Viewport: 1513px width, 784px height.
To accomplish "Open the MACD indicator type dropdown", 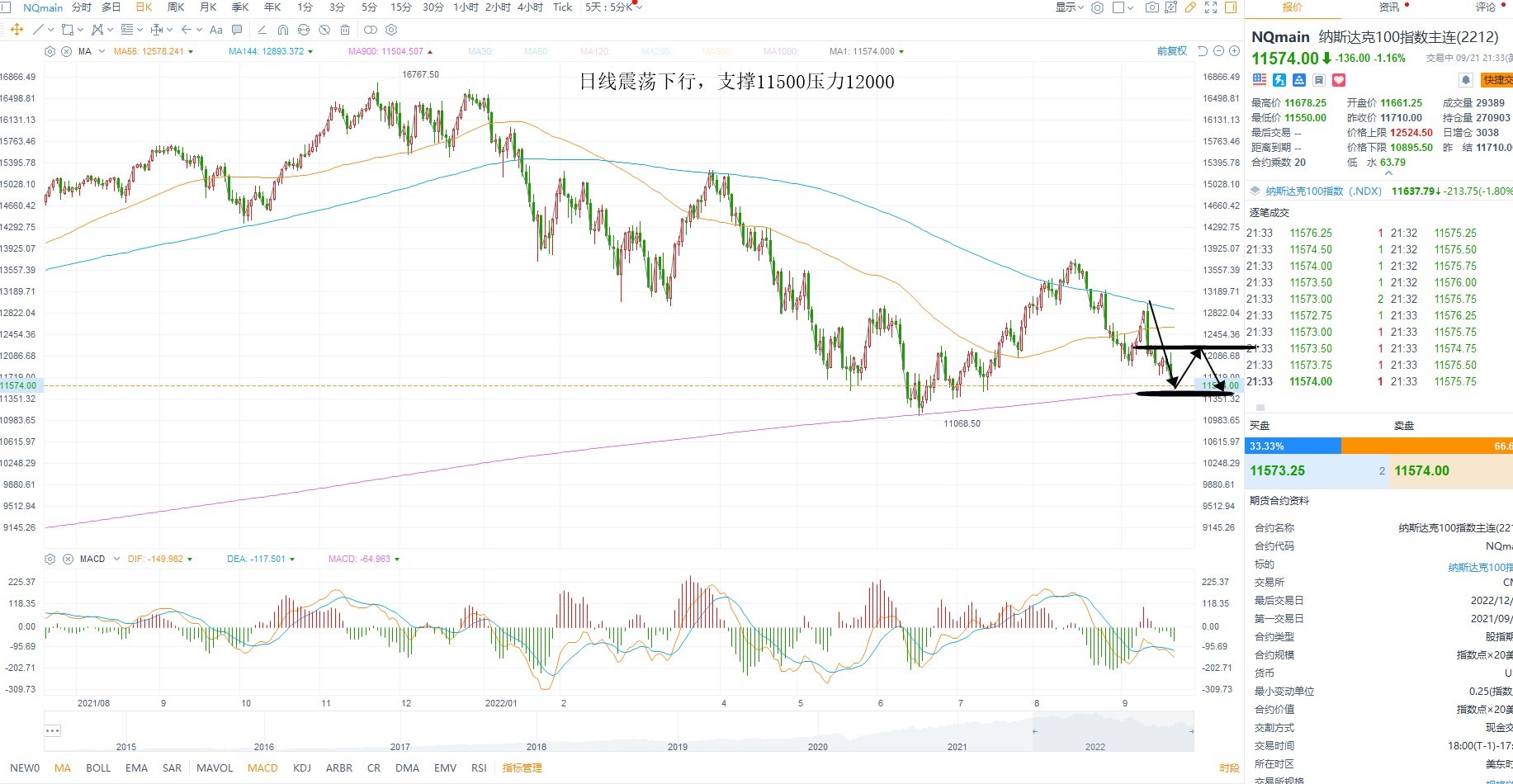I will pyautogui.click(x=116, y=559).
